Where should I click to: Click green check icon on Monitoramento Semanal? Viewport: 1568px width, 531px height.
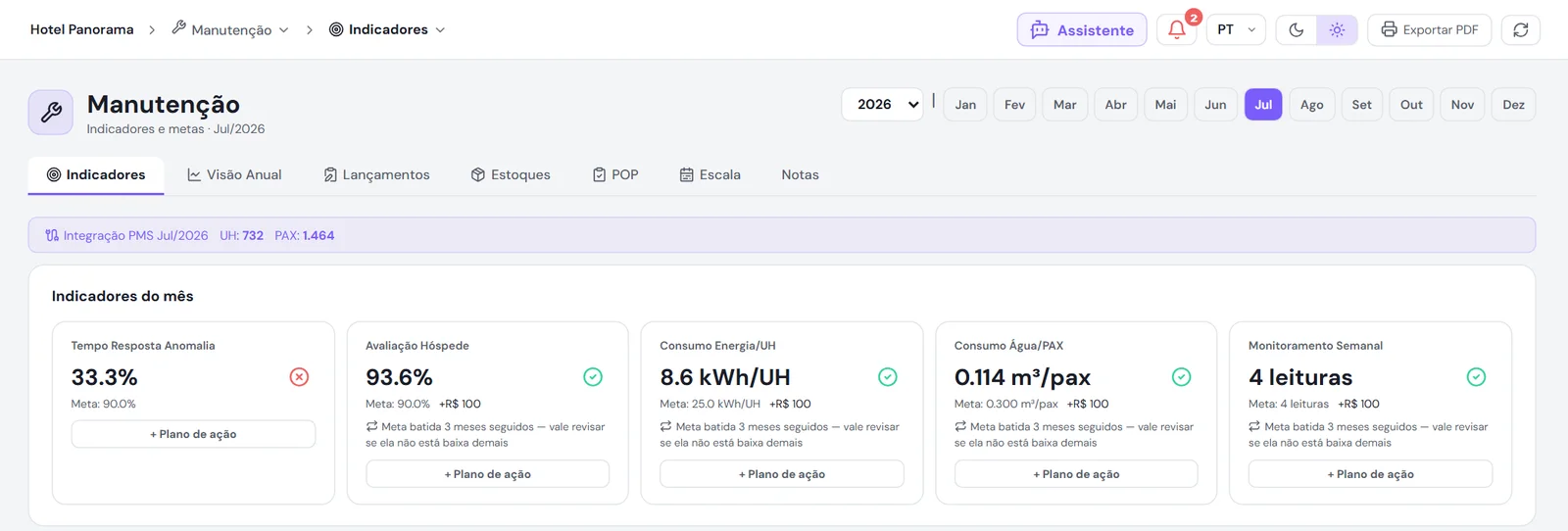[x=1476, y=377]
